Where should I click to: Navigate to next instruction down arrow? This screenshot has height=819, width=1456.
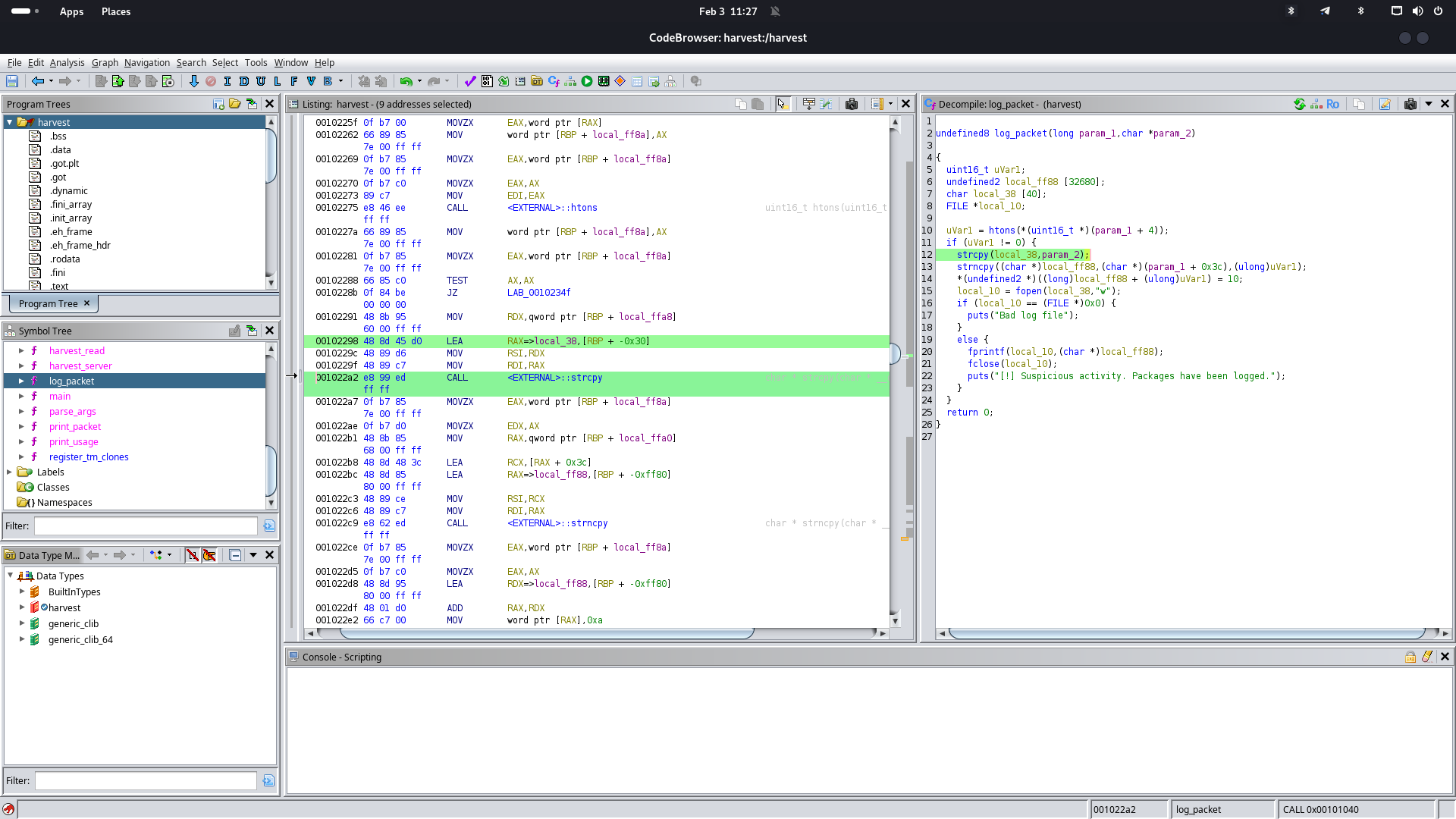[193, 81]
